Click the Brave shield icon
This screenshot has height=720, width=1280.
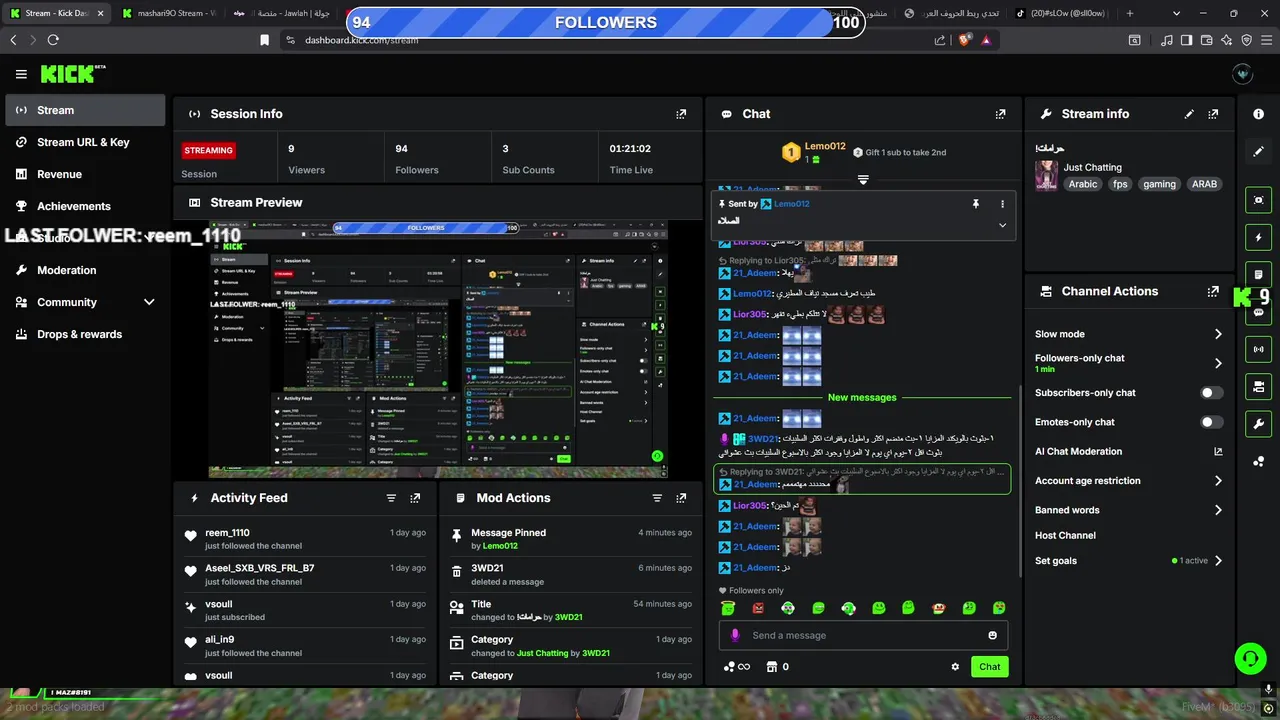[x=964, y=40]
